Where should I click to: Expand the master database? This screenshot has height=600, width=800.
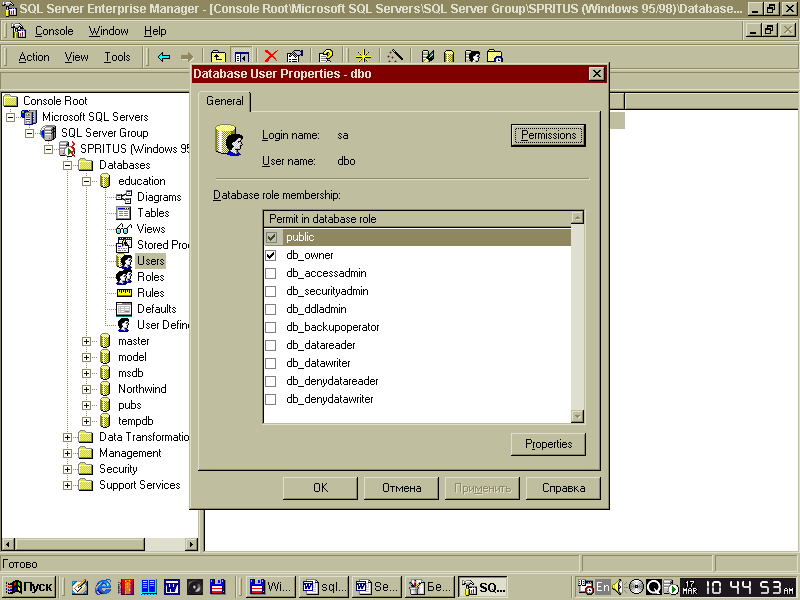[87, 341]
